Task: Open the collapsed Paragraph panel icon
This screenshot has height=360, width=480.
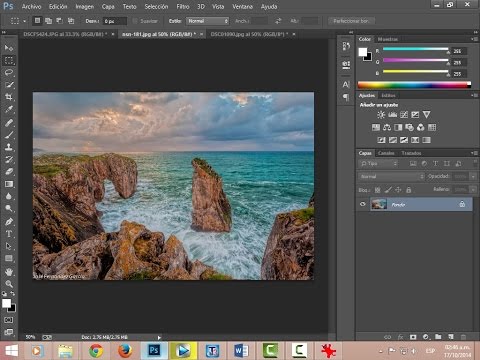Action: 346,97
